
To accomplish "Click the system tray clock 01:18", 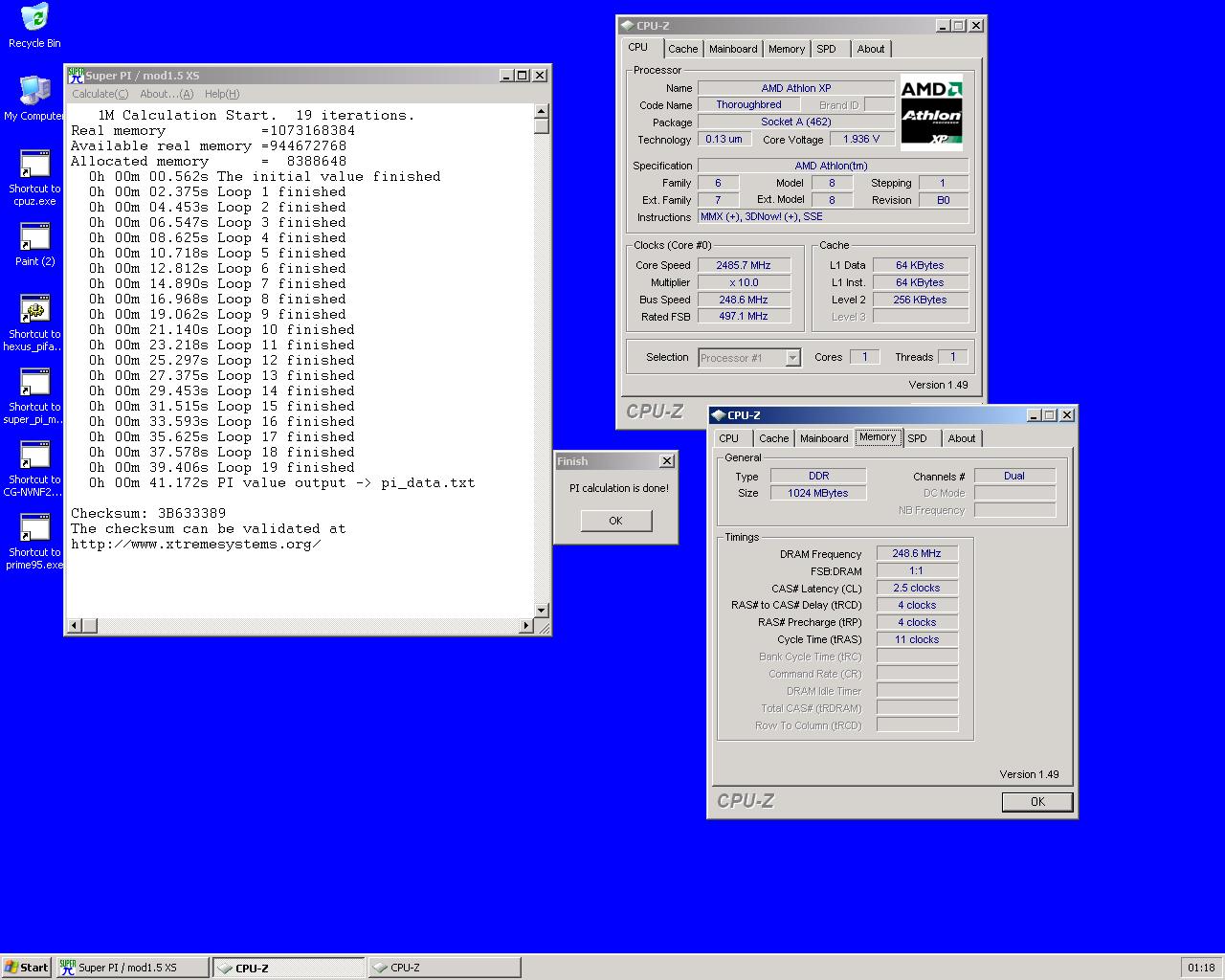I will (x=1200, y=968).
